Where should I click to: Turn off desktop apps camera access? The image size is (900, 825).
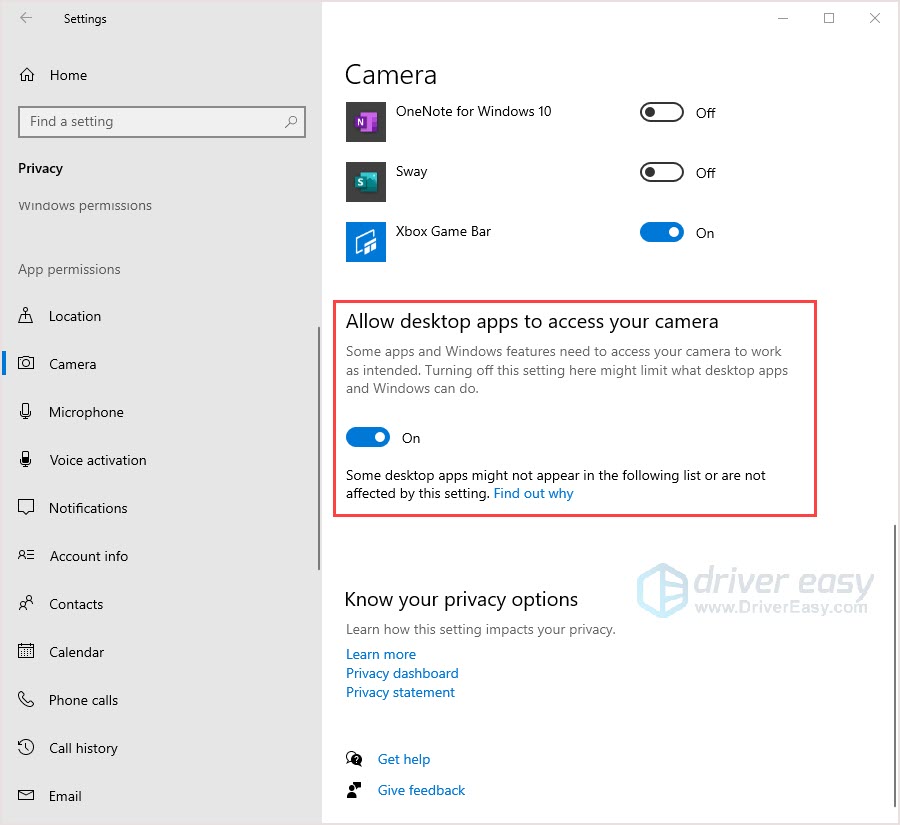coord(367,438)
